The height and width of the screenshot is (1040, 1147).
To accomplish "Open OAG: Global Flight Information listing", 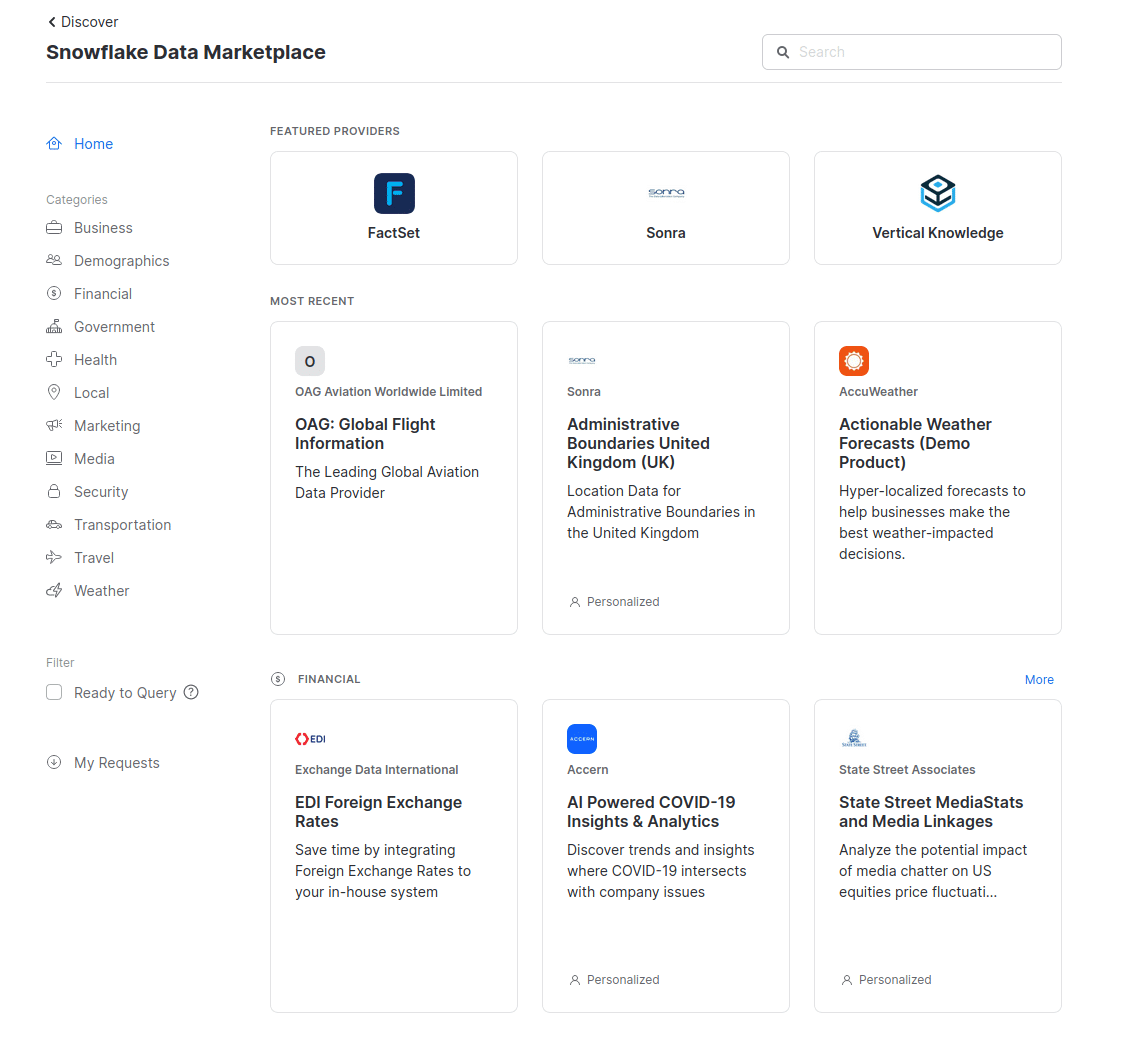I will tap(365, 434).
